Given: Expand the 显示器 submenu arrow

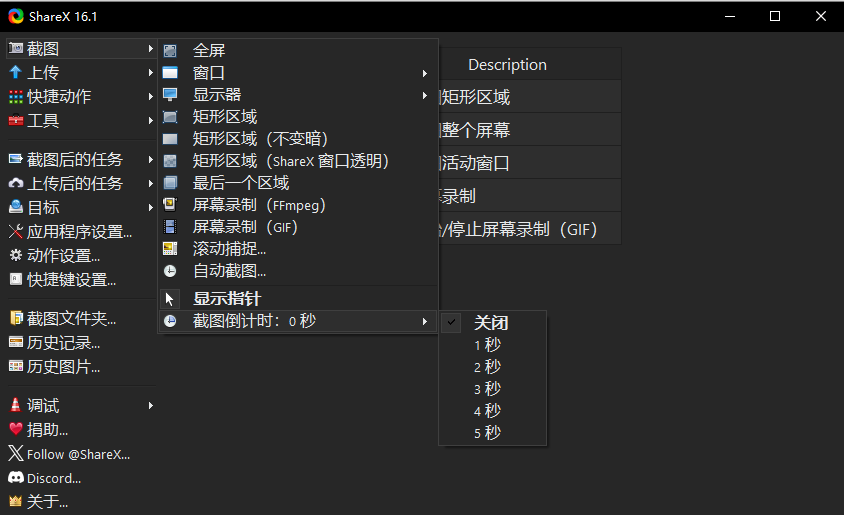Looking at the screenshot, I should 425,95.
